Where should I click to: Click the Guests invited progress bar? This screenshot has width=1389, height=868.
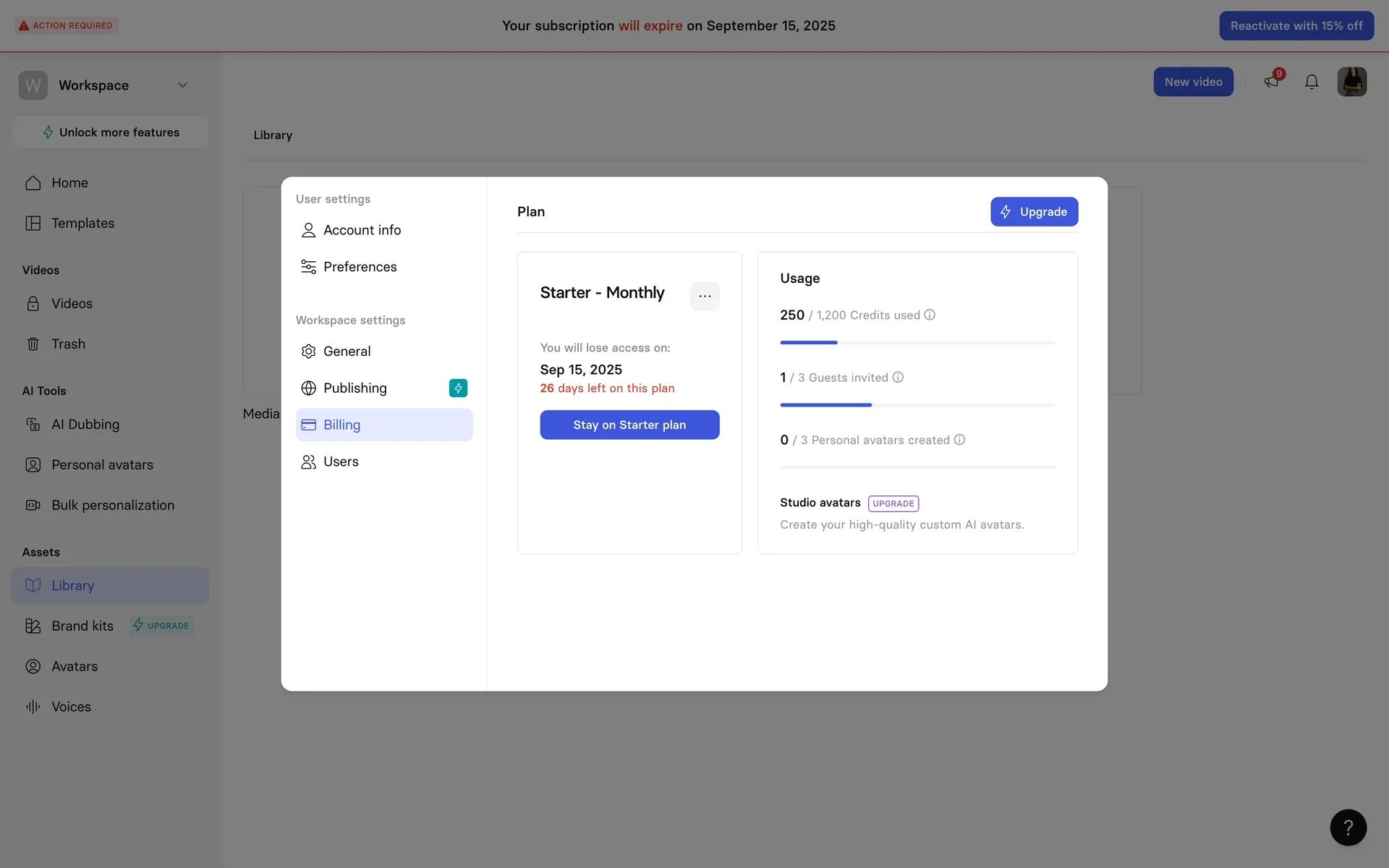coord(917,405)
